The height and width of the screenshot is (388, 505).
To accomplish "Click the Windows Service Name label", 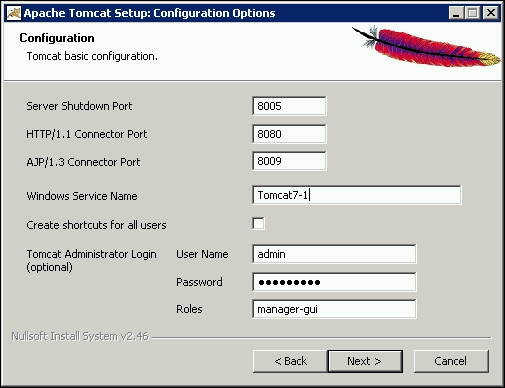I will pos(82,196).
